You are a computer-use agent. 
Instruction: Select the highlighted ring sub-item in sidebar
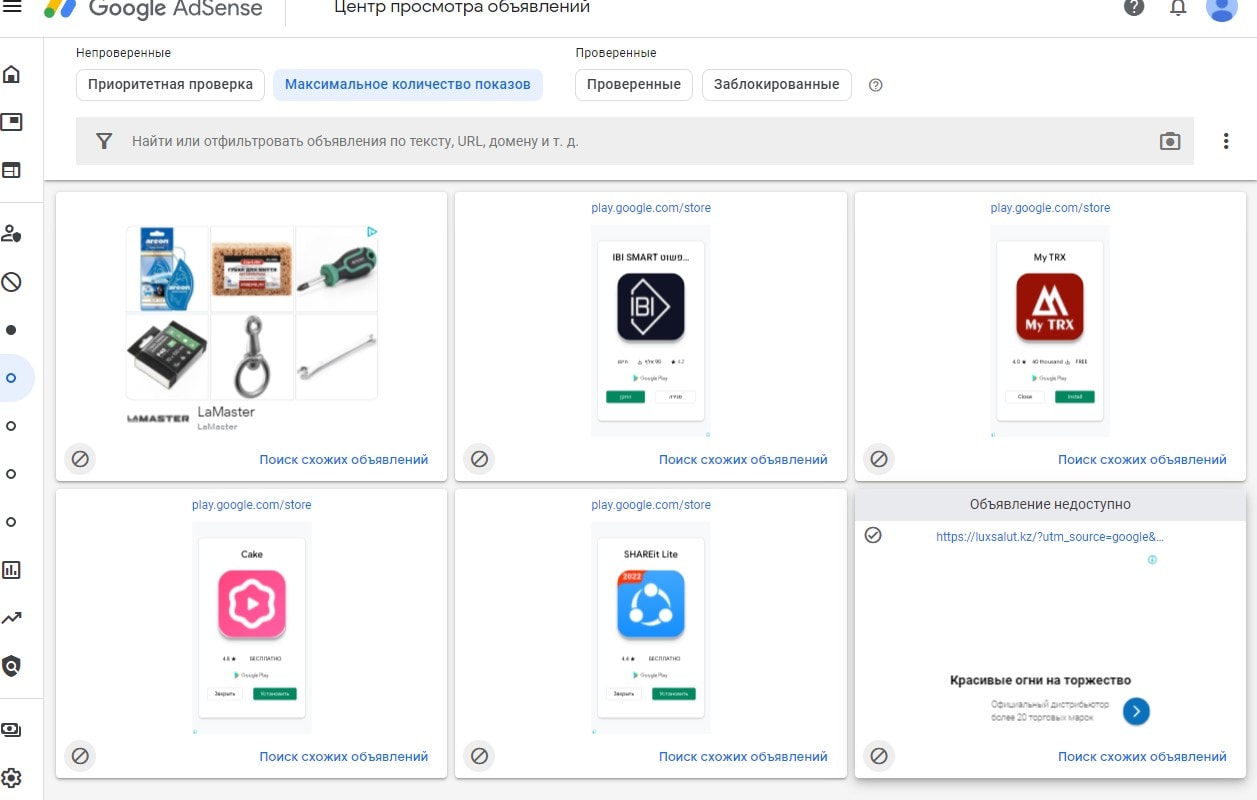[x=12, y=378]
